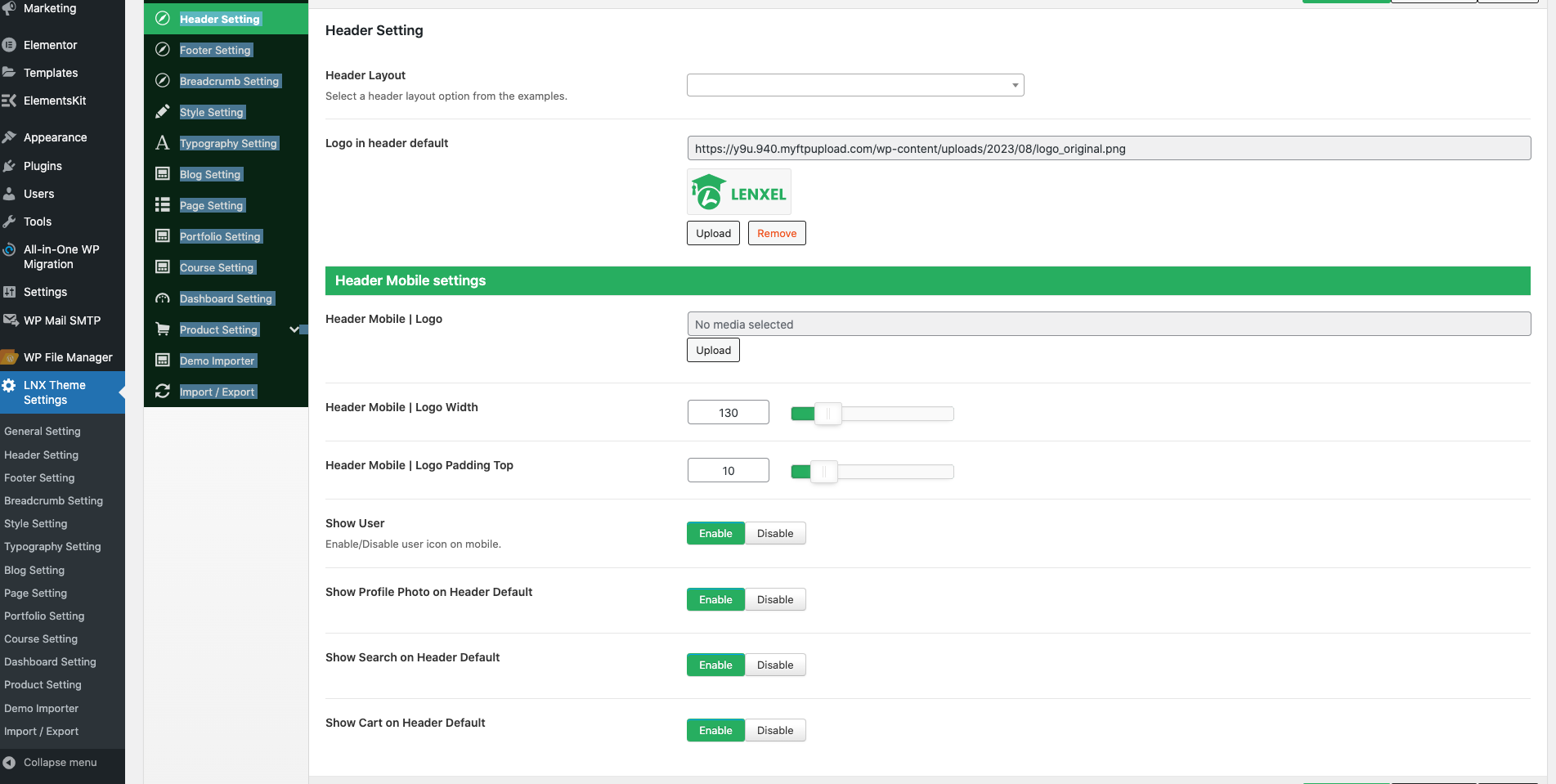Screen dimensions: 1556x784
Task: Disable Show Search on Header Default
Action: (775, 665)
